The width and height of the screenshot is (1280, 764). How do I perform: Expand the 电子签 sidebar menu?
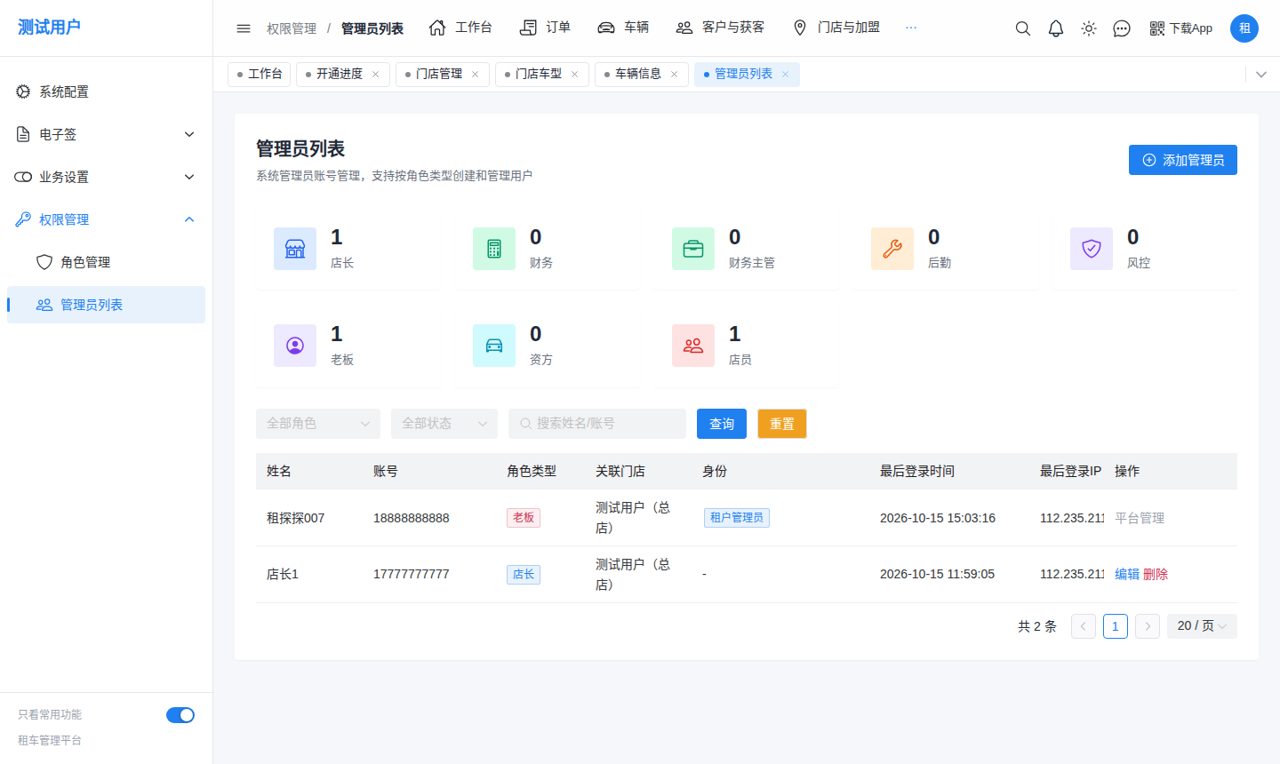tap(106, 134)
